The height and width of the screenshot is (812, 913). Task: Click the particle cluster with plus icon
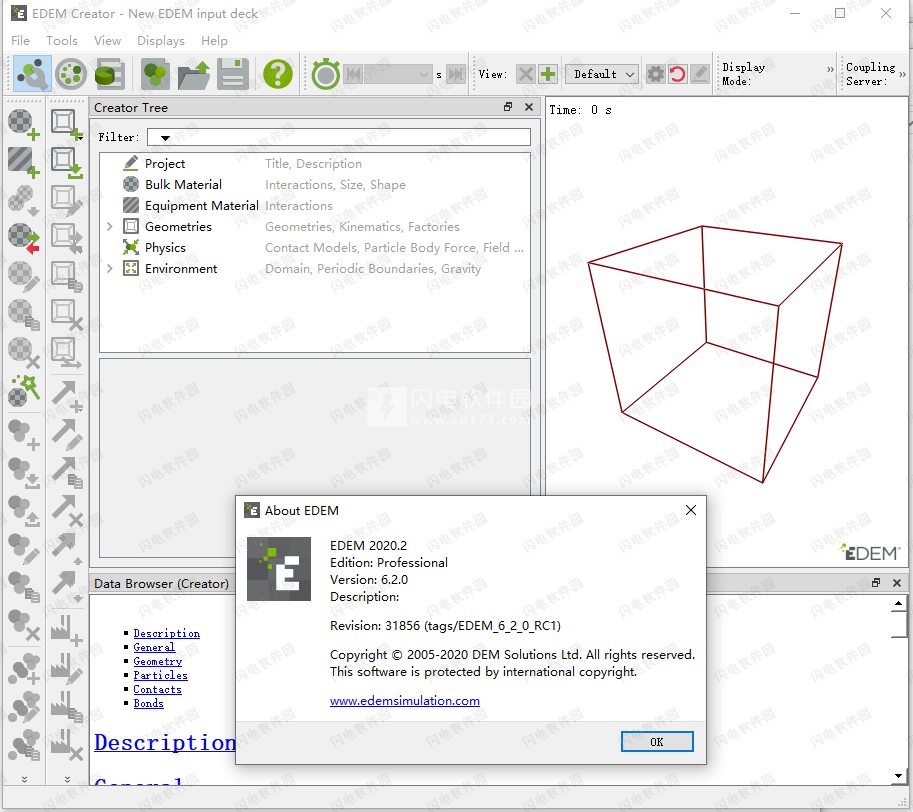[24, 434]
